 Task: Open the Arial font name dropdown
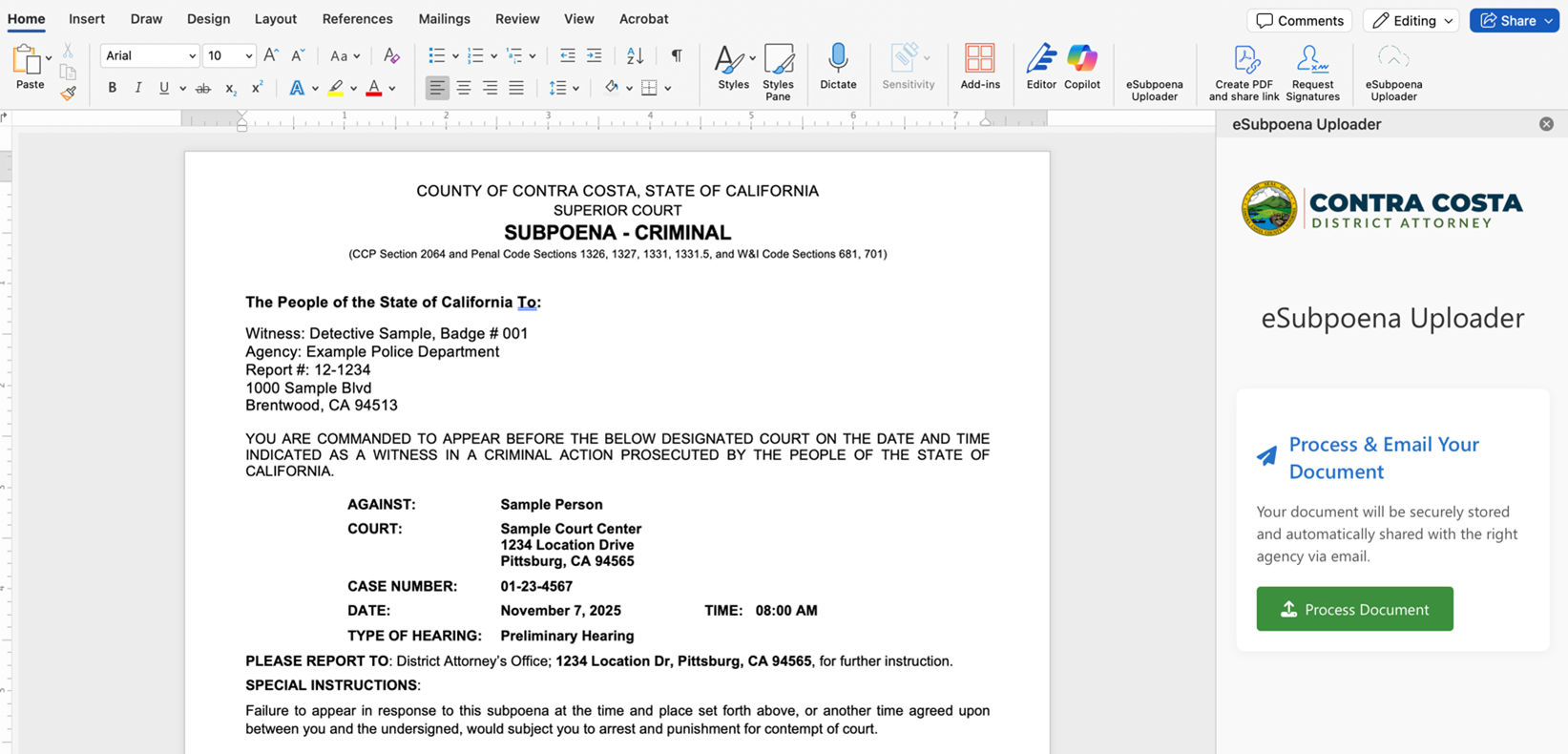192,56
